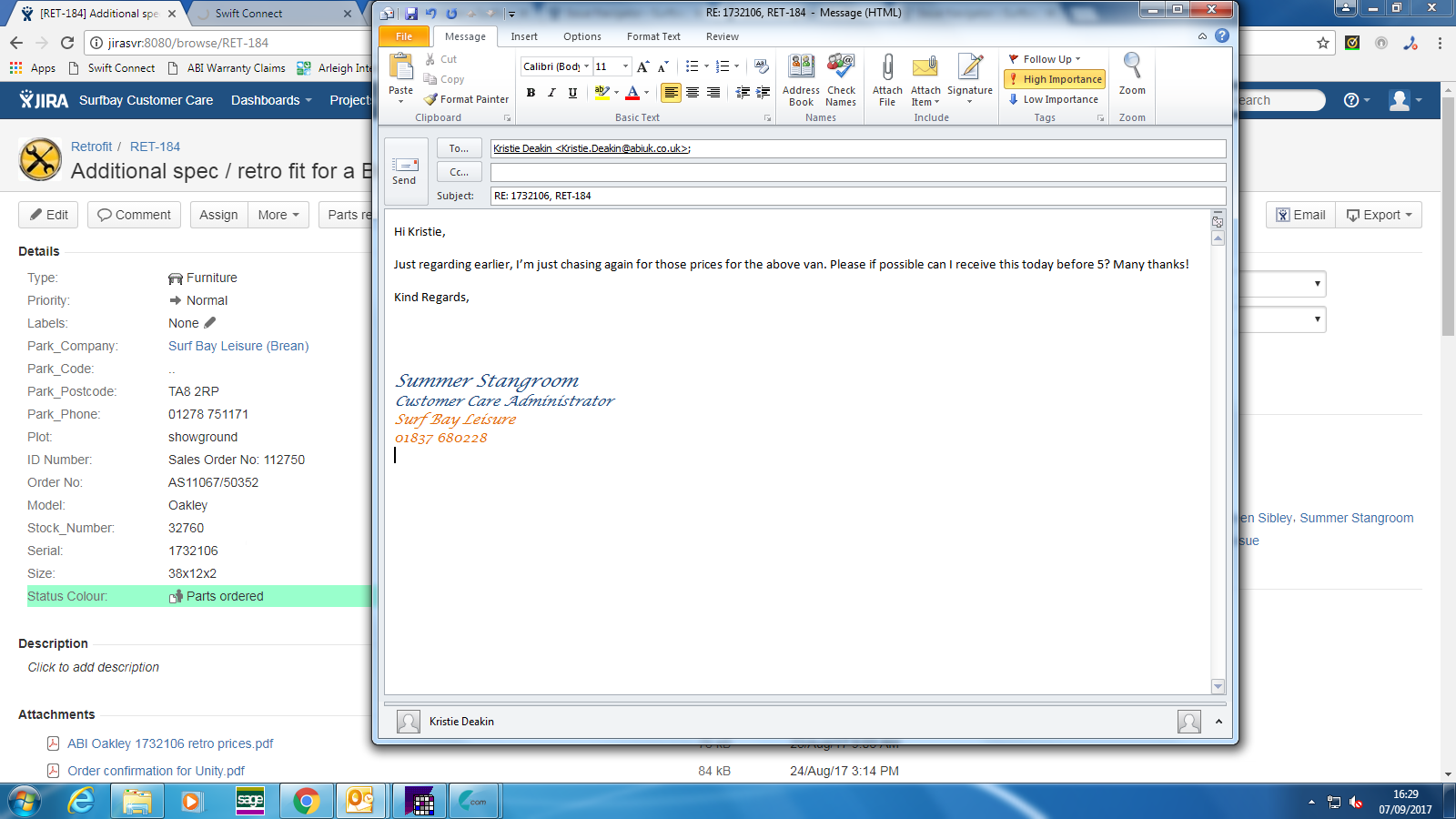1456x819 pixels.
Task: Align text right
Action: [x=713, y=93]
